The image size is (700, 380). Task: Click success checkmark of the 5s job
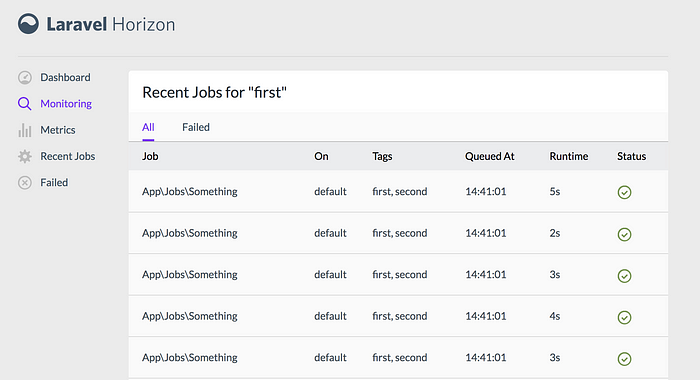click(x=624, y=192)
